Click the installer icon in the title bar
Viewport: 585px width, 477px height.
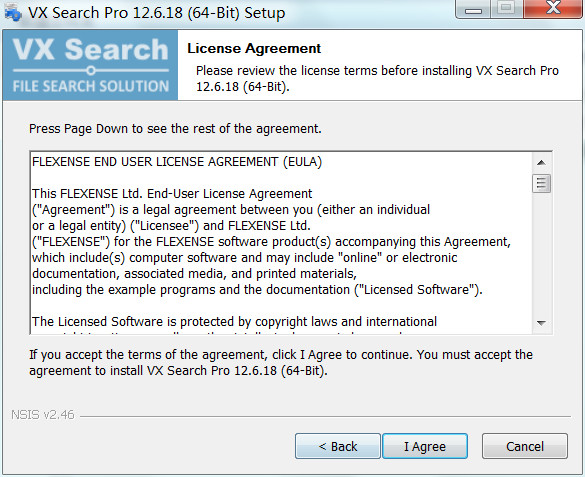coord(13,12)
